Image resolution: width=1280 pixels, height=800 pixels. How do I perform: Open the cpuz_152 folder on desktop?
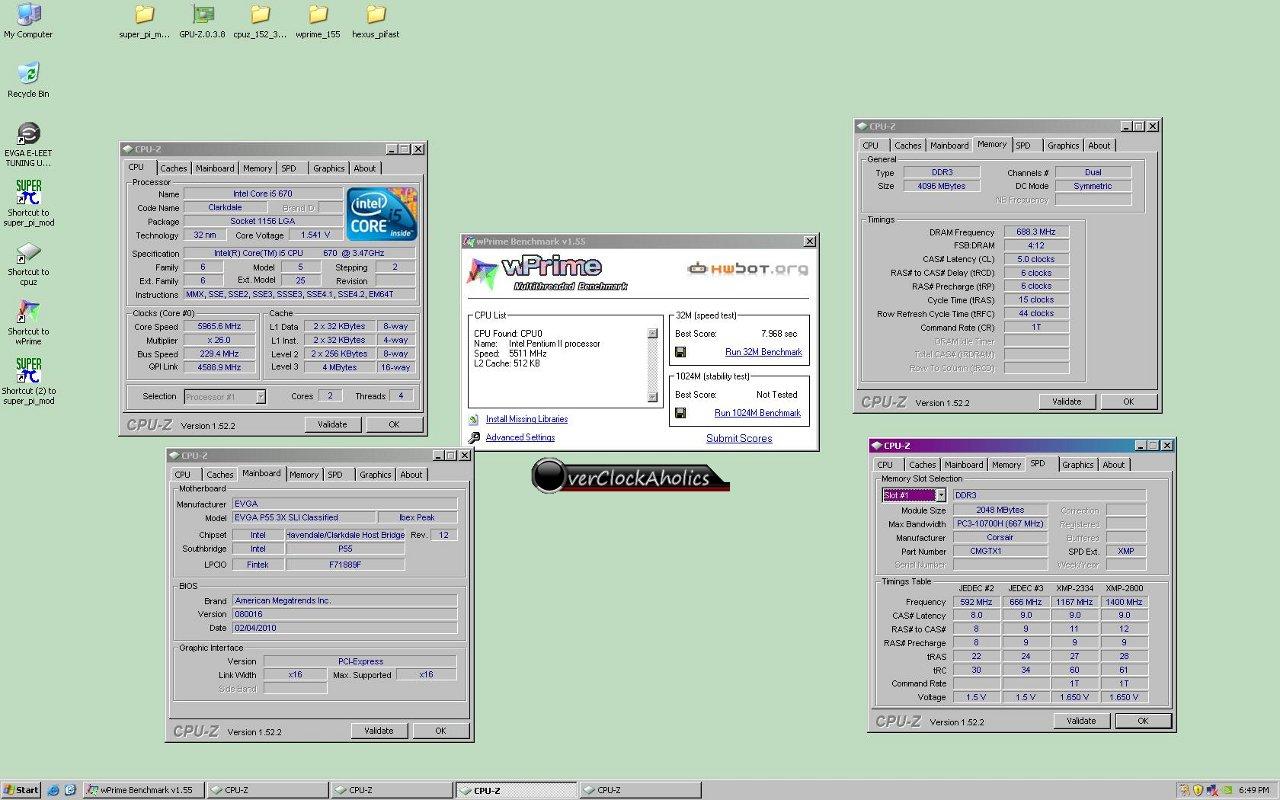[260, 21]
